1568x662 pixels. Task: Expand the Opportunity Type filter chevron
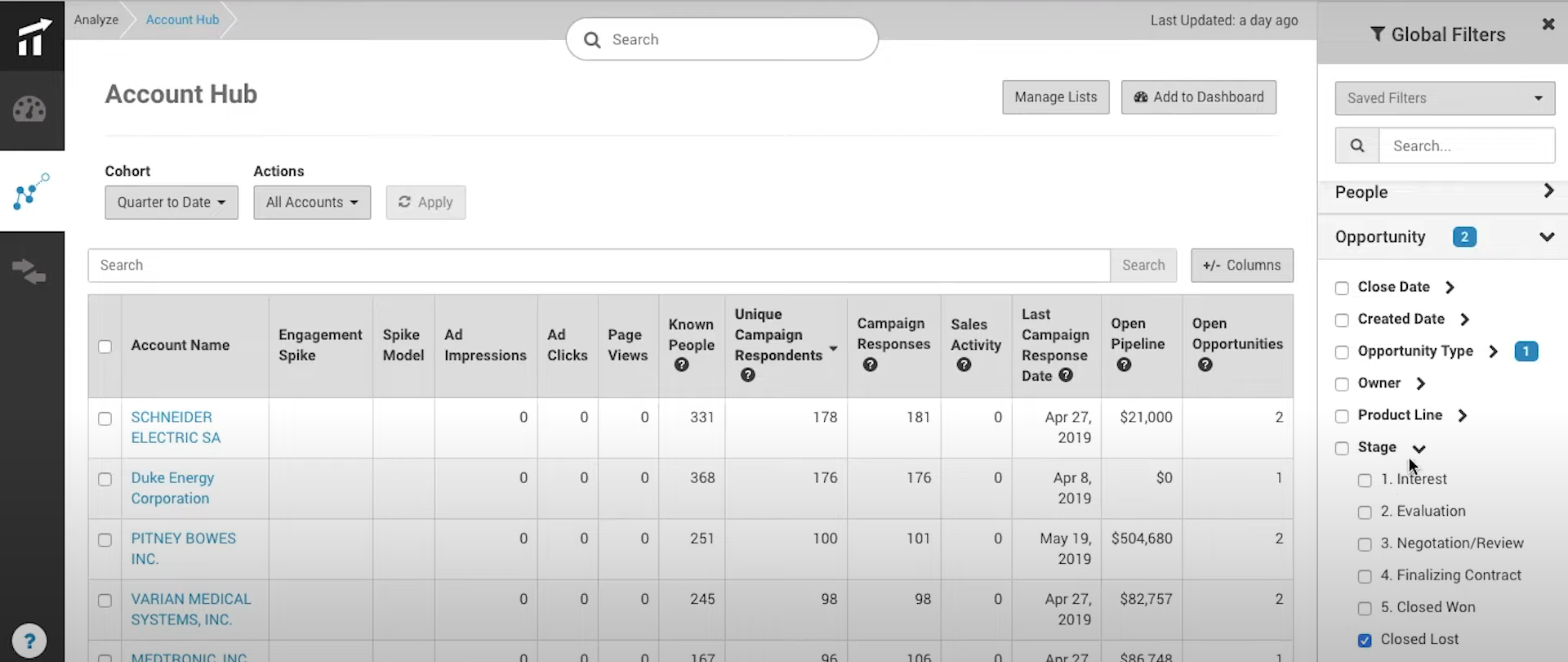click(1493, 351)
